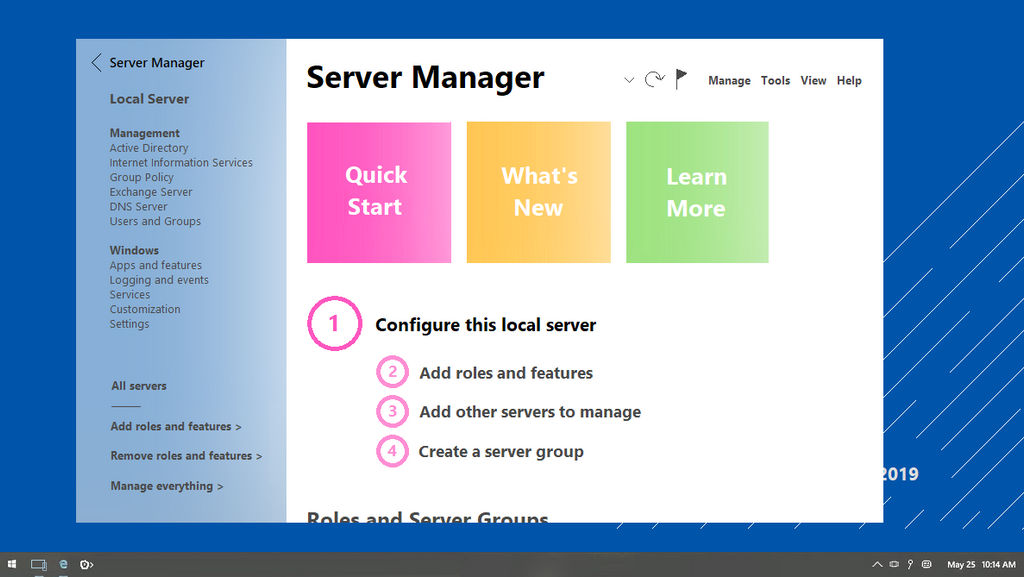Click the refresh icon in header
Viewport: 1024px width, 577px height.
pyautogui.click(x=654, y=80)
